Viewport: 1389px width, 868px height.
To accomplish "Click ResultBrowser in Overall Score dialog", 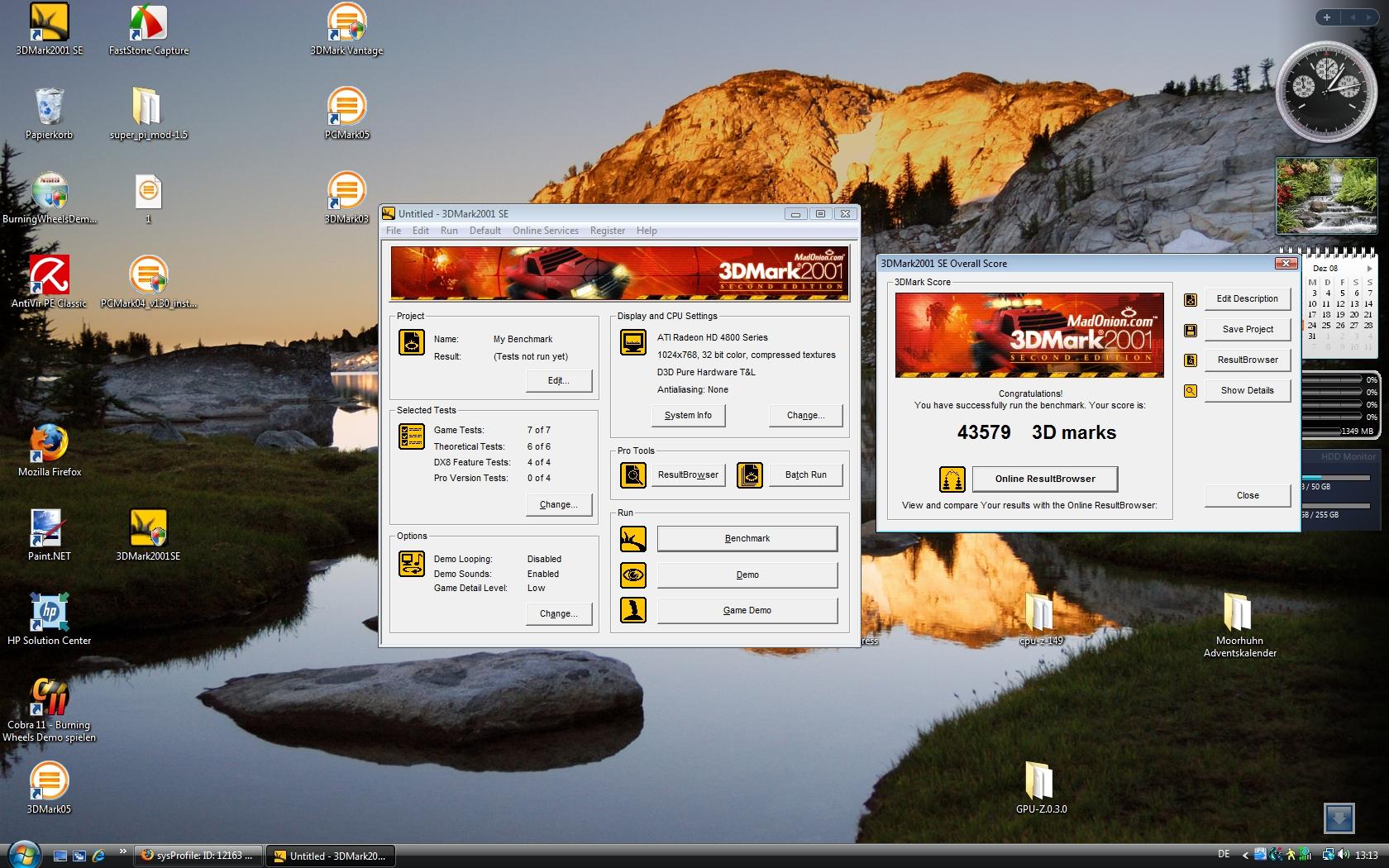I will (1248, 360).
